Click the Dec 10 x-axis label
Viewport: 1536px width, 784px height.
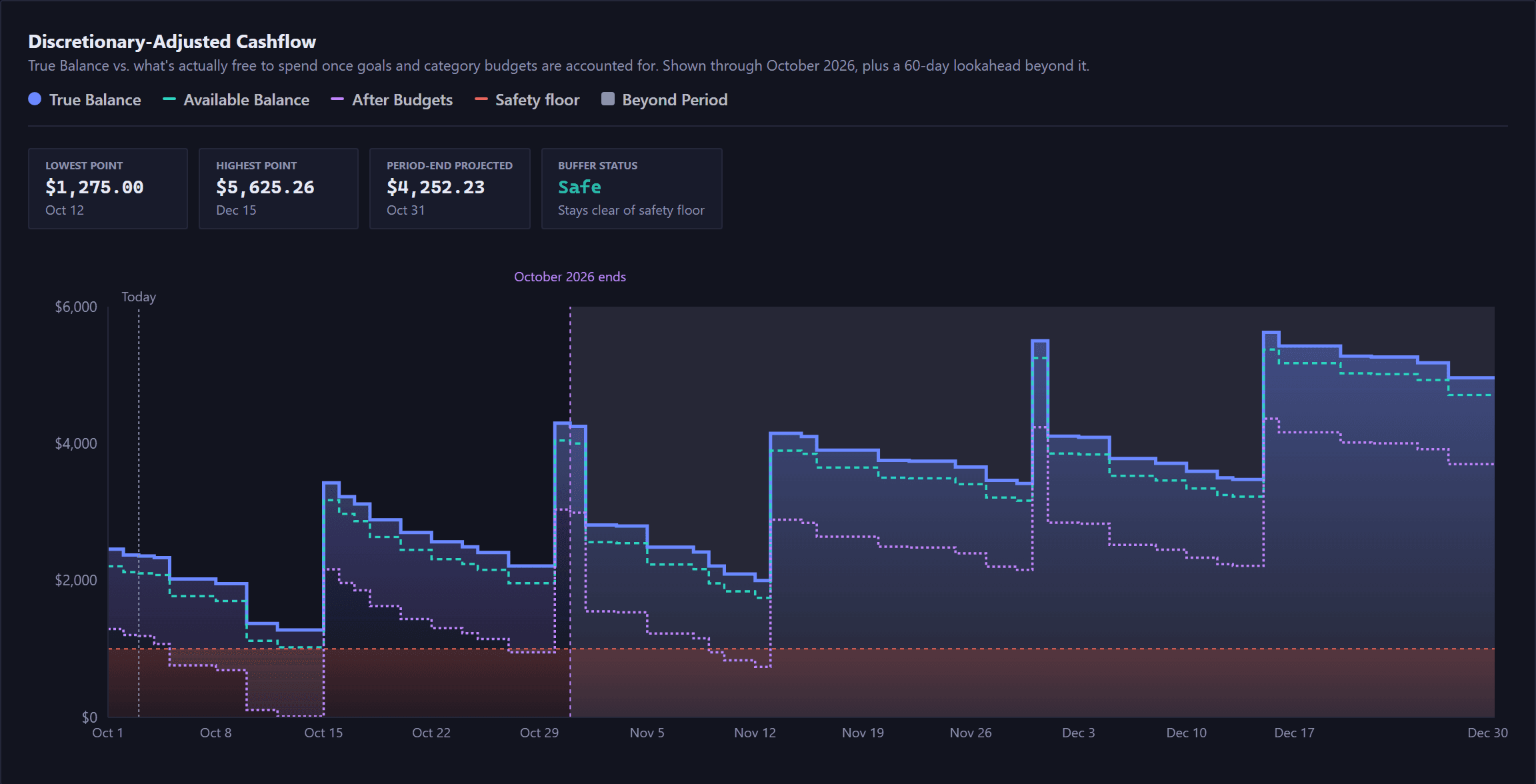click(x=1187, y=733)
